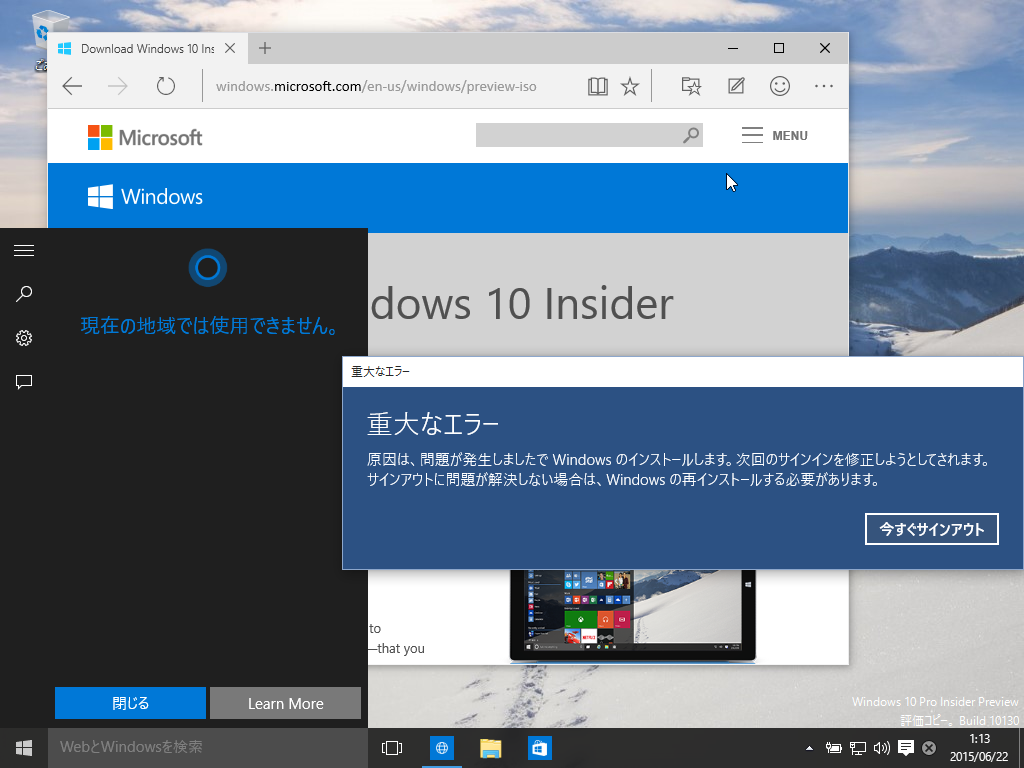Send feedback smiley icon
Image resolution: width=1024 pixels, height=768 pixels.
[780, 86]
